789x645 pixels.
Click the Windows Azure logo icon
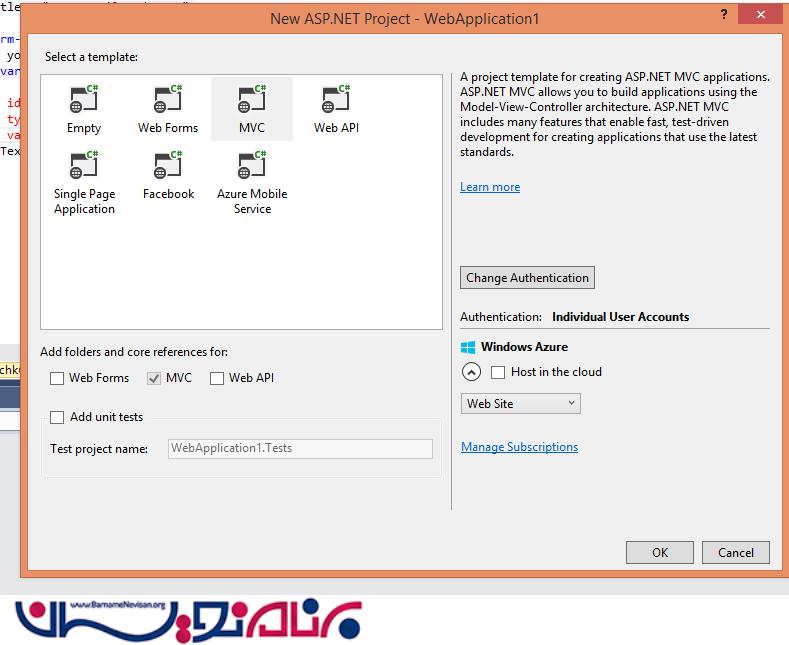[468, 347]
